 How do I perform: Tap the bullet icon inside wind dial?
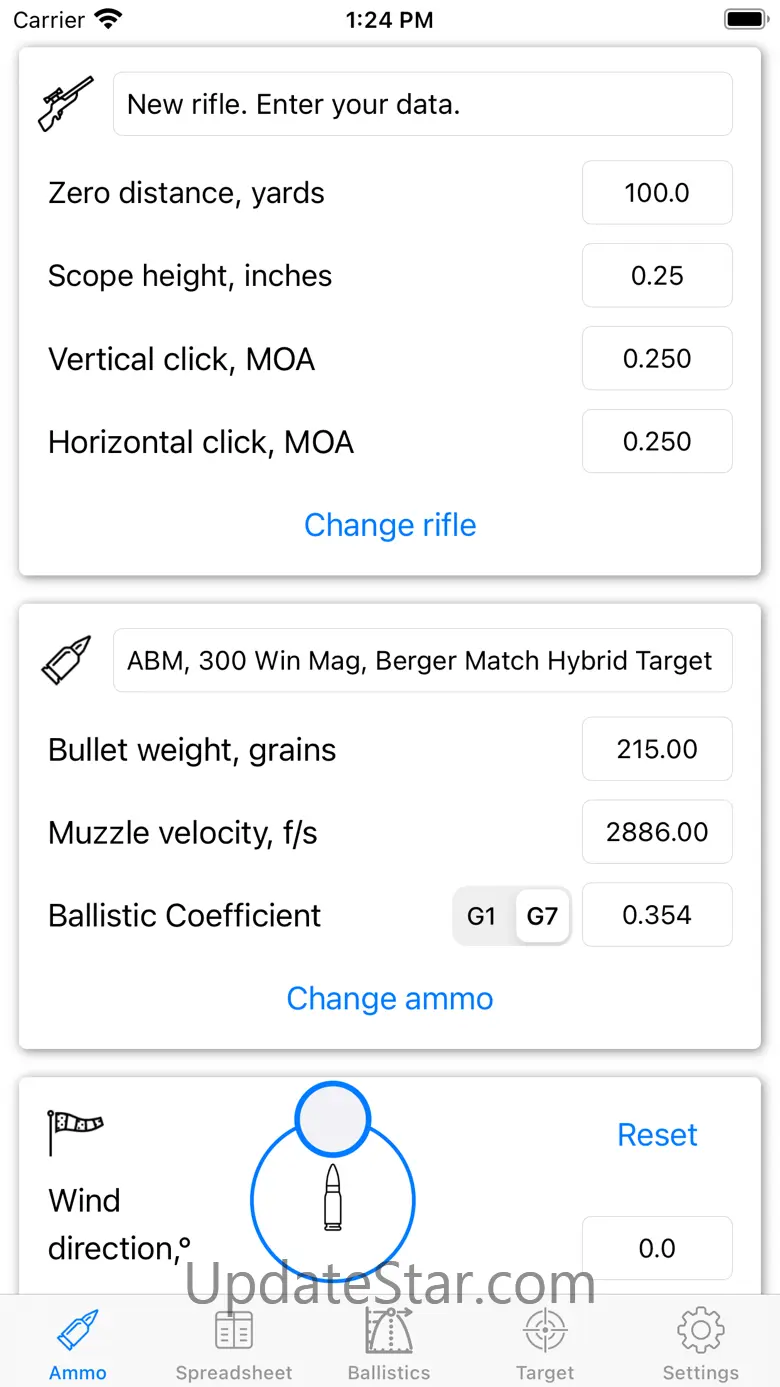tap(333, 1197)
